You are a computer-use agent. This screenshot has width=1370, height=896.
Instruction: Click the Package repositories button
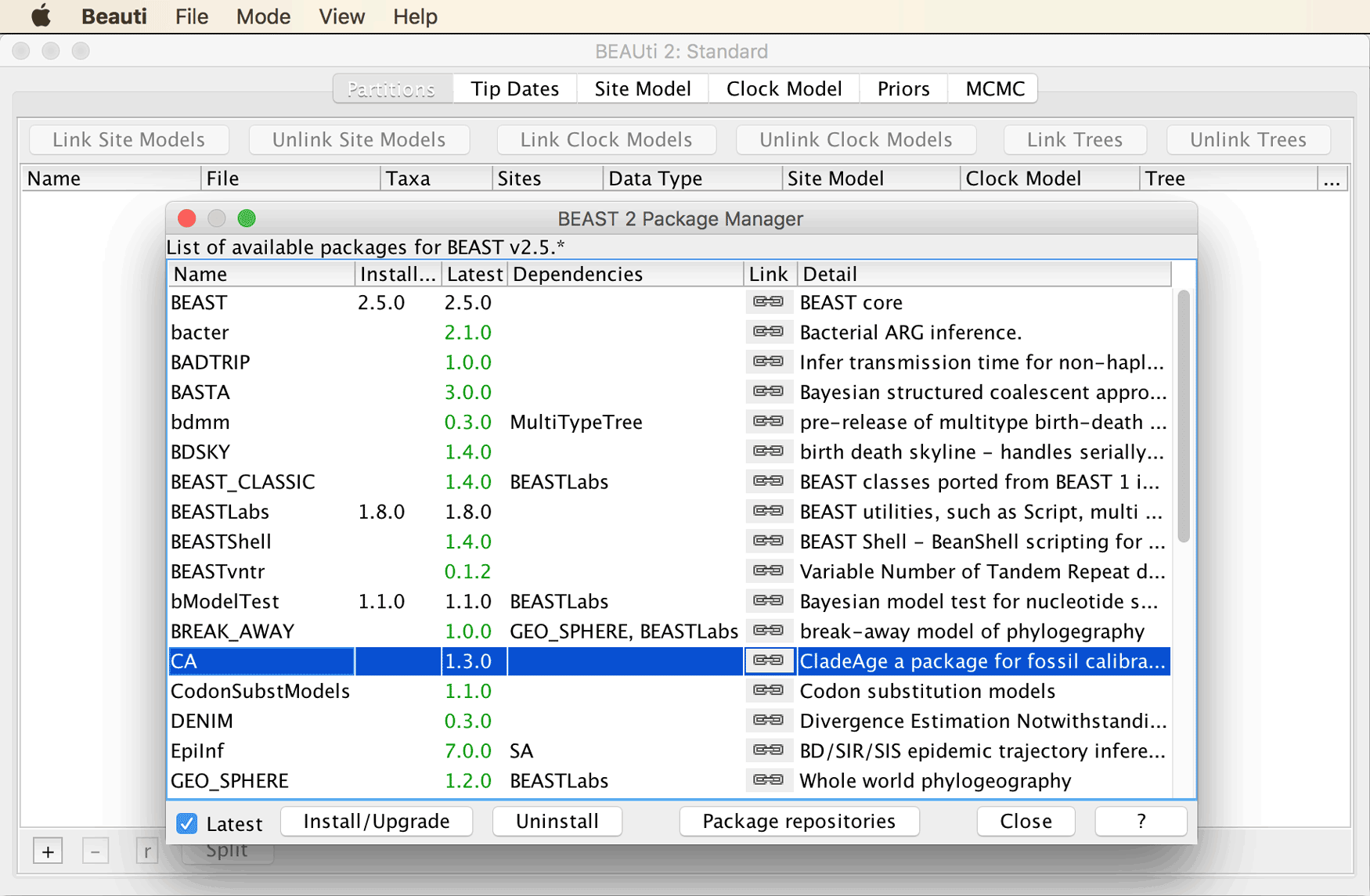pos(799,821)
